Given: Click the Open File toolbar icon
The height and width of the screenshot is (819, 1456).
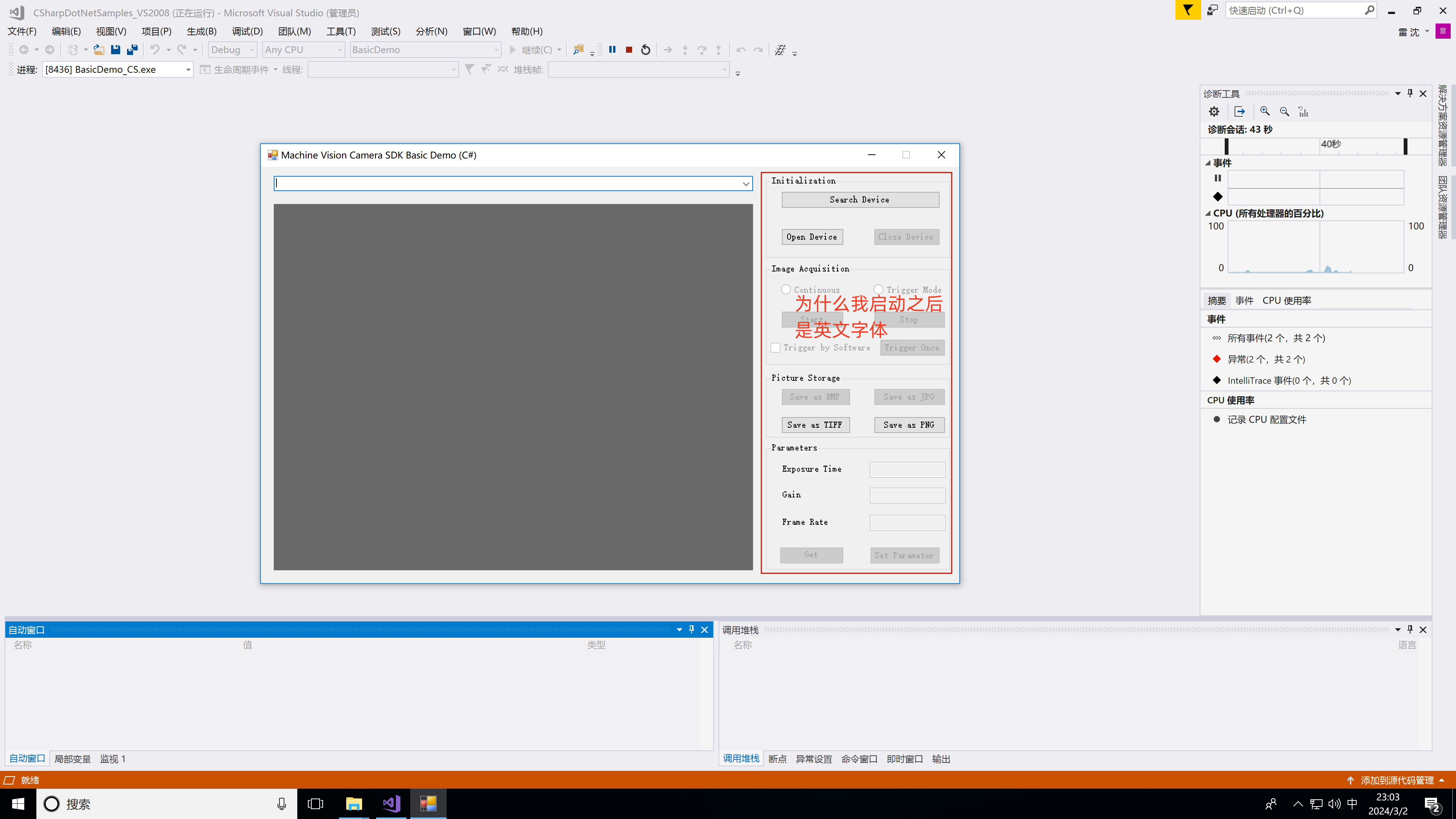Looking at the screenshot, I should (x=99, y=50).
